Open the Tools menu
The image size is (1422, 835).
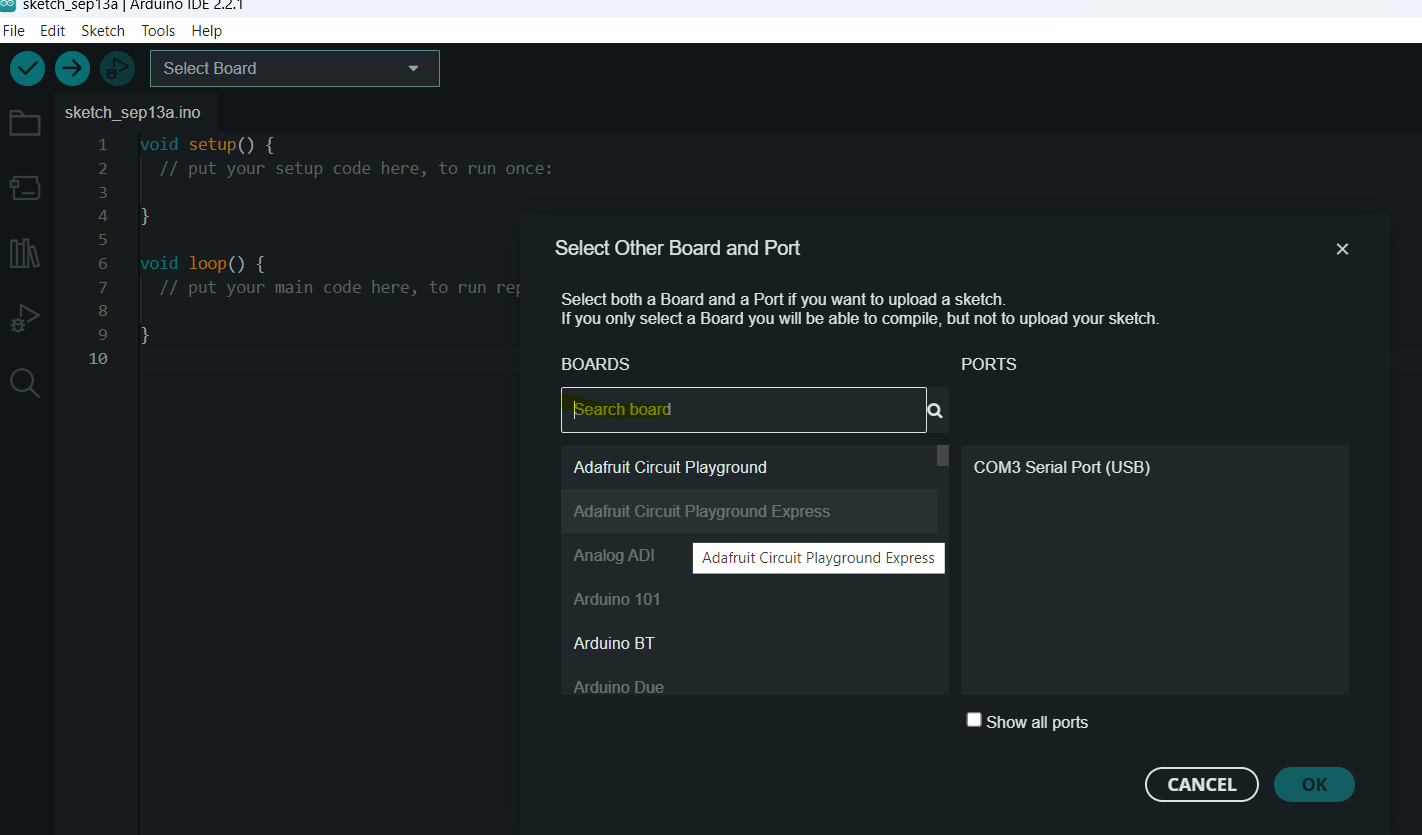point(158,31)
